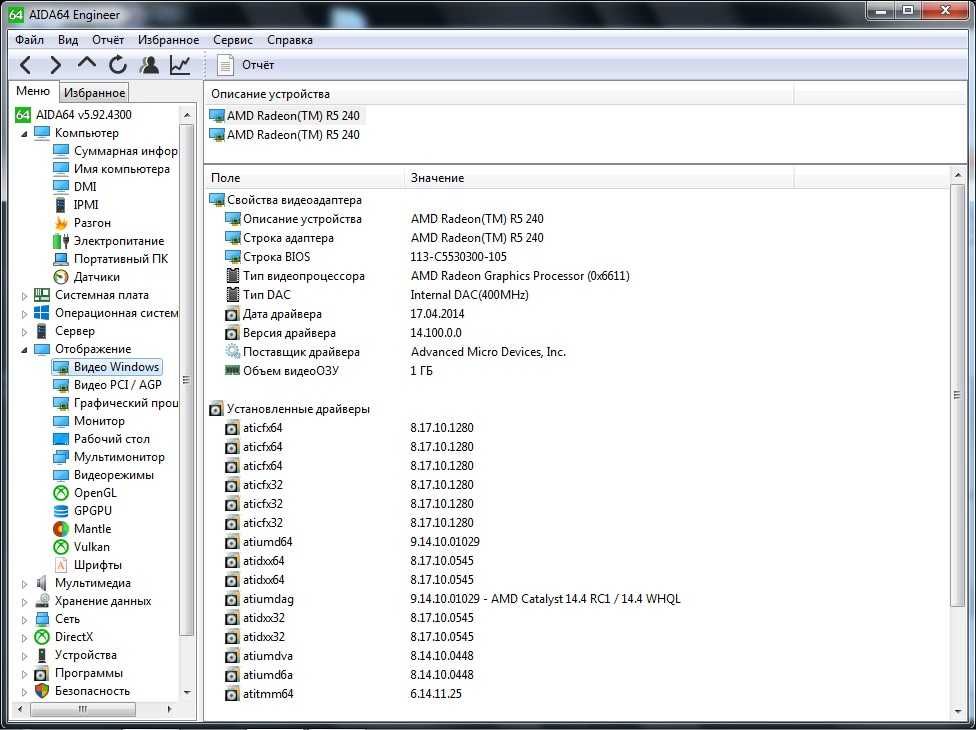Open the Вид menu

pos(68,40)
